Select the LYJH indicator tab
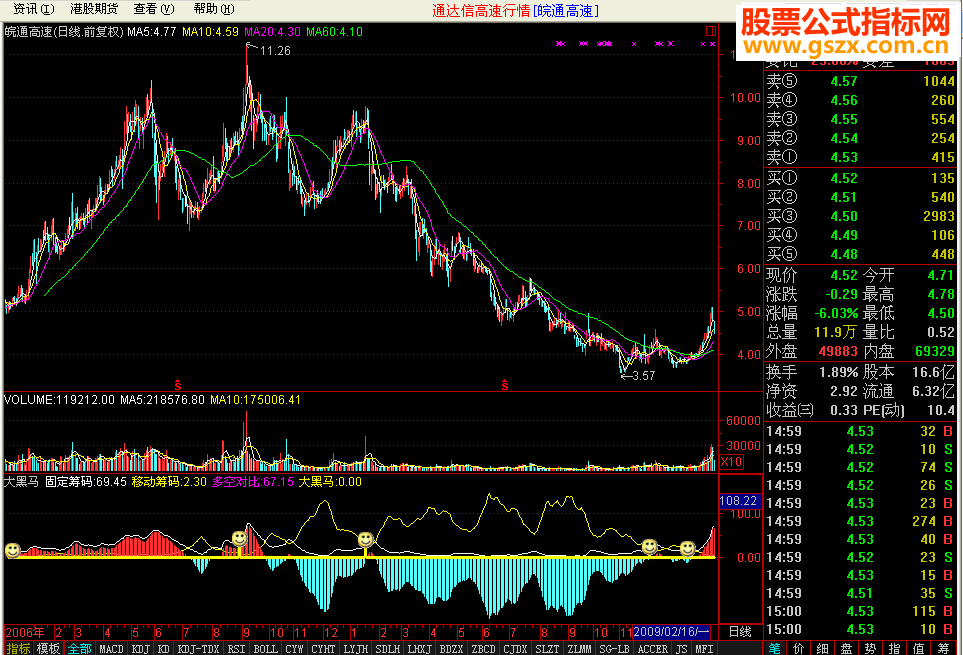This screenshot has height=655, width=963. click(356, 648)
